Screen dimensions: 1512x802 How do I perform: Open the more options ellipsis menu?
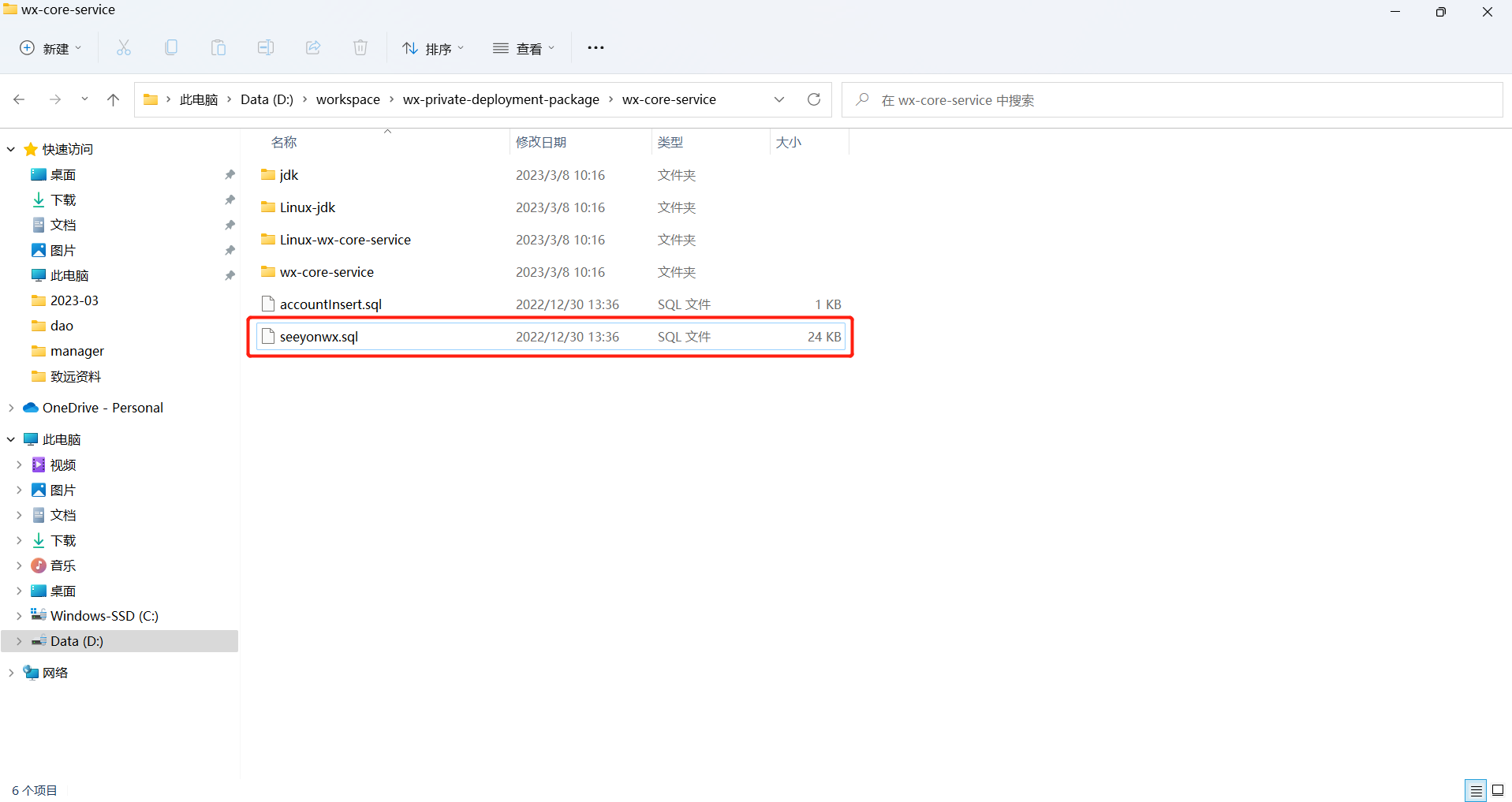click(595, 48)
